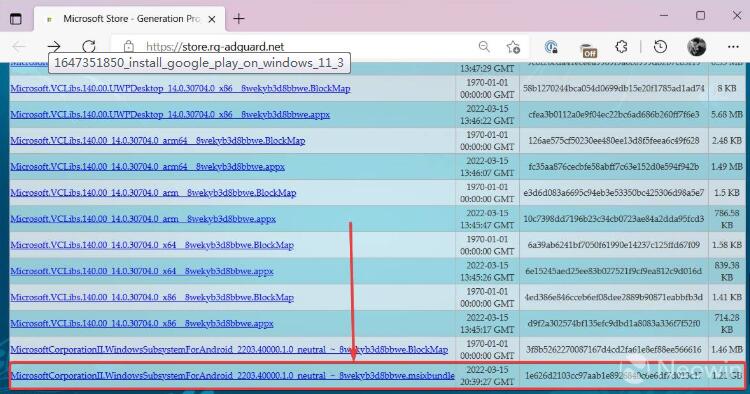Download VCLibs 140.00 x64 appx link
The image size is (750, 394).
pos(142,271)
